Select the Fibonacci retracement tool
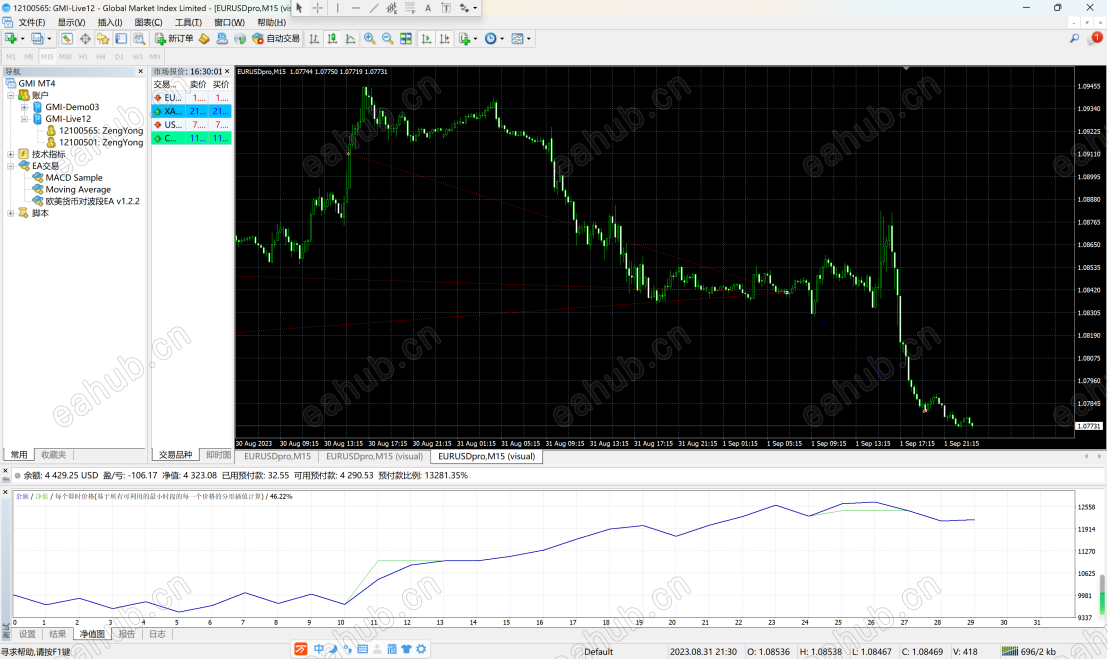 410,8
